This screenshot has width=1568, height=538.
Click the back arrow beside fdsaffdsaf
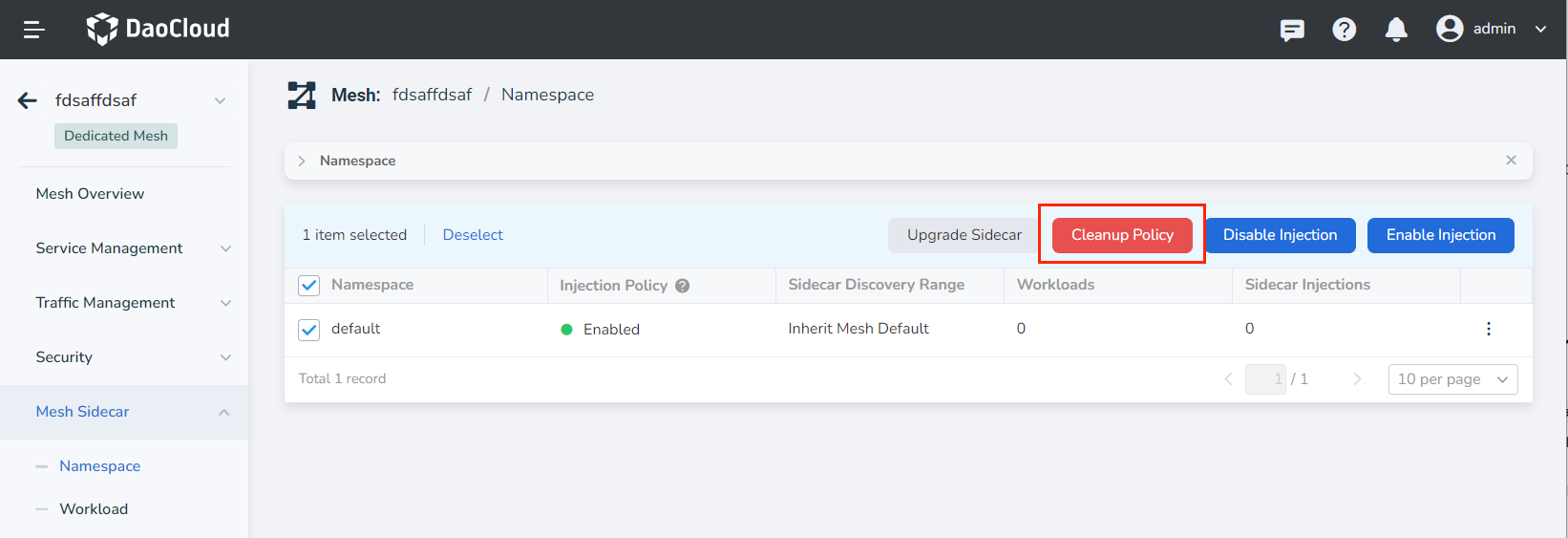tap(28, 100)
